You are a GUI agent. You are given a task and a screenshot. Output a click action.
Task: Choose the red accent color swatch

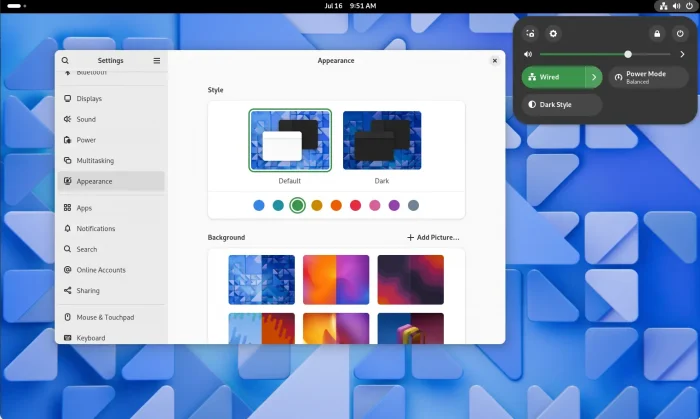(355, 205)
